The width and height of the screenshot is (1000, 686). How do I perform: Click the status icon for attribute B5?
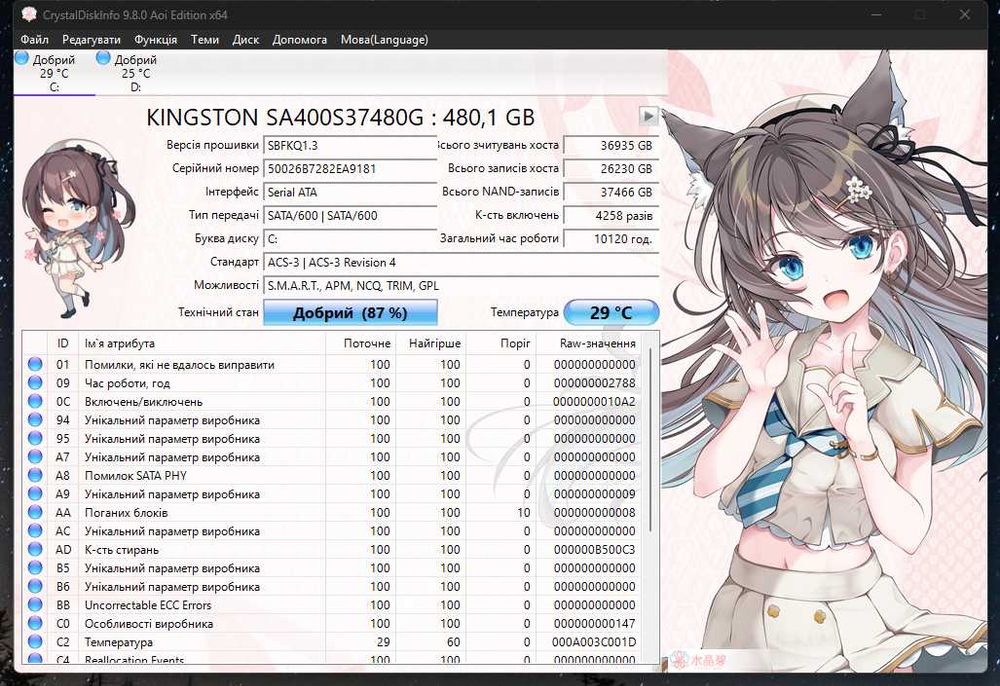[35, 567]
